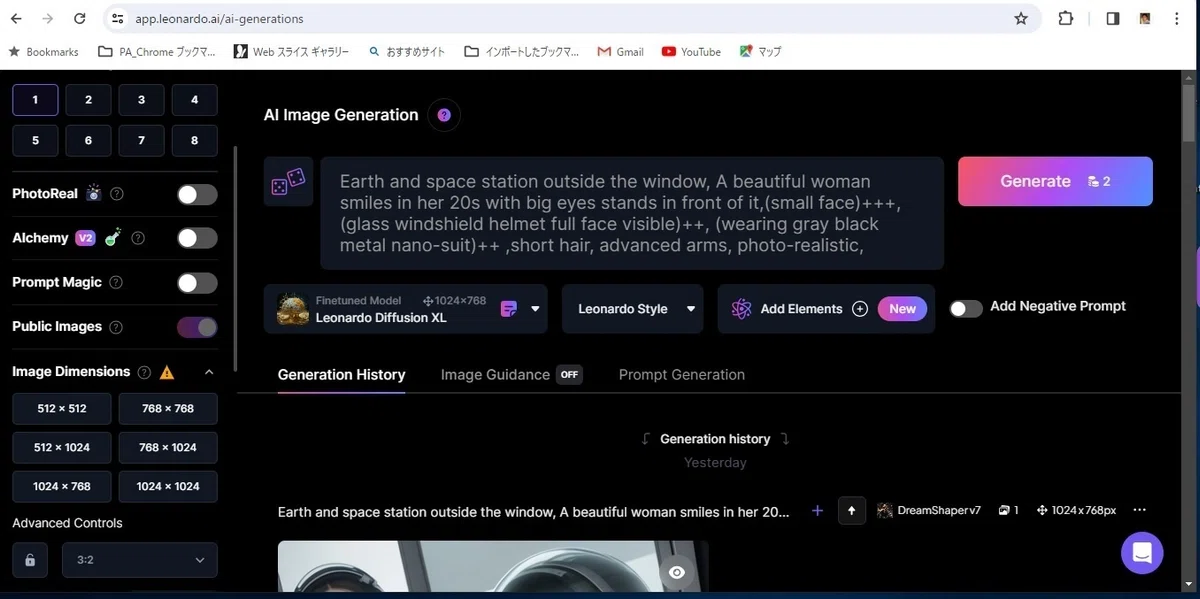The width and height of the screenshot is (1200, 599).
Task: Open the 3:2 aspect ratio dropdown
Action: click(140, 560)
